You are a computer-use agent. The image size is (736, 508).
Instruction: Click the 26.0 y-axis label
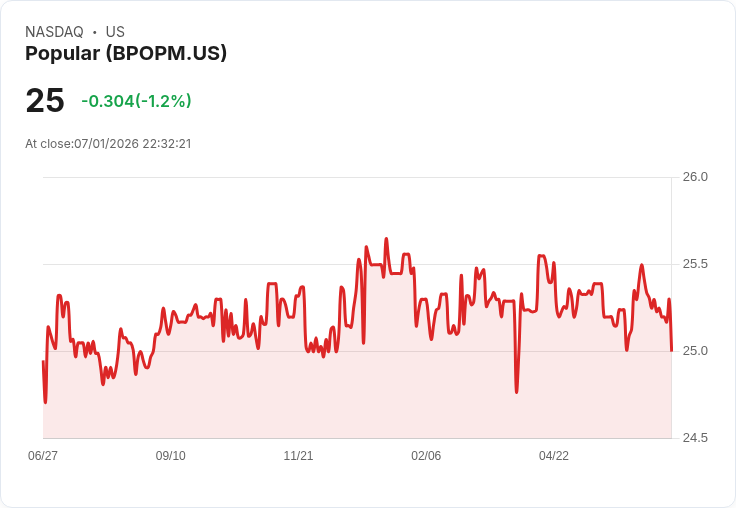pos(695,177)
